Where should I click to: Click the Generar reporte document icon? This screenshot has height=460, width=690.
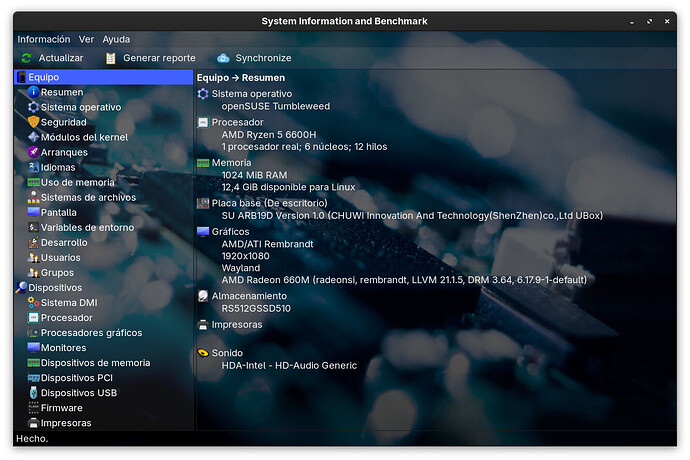[x=111, y=58]
